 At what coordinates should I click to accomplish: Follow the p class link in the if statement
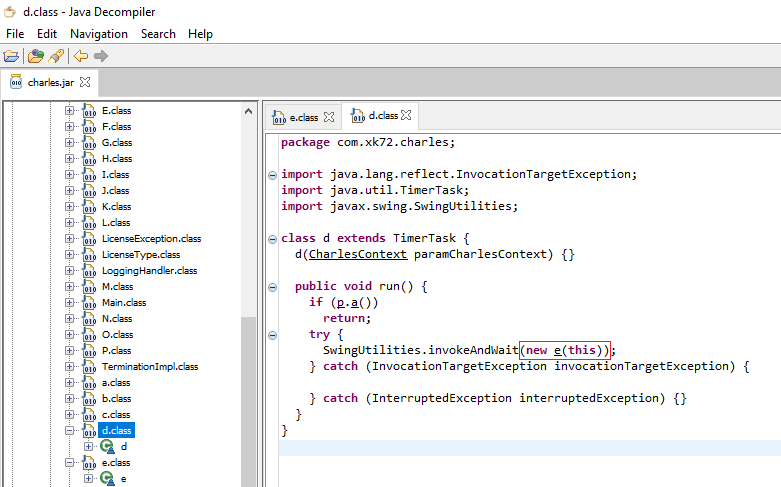[x=340, y=302]
